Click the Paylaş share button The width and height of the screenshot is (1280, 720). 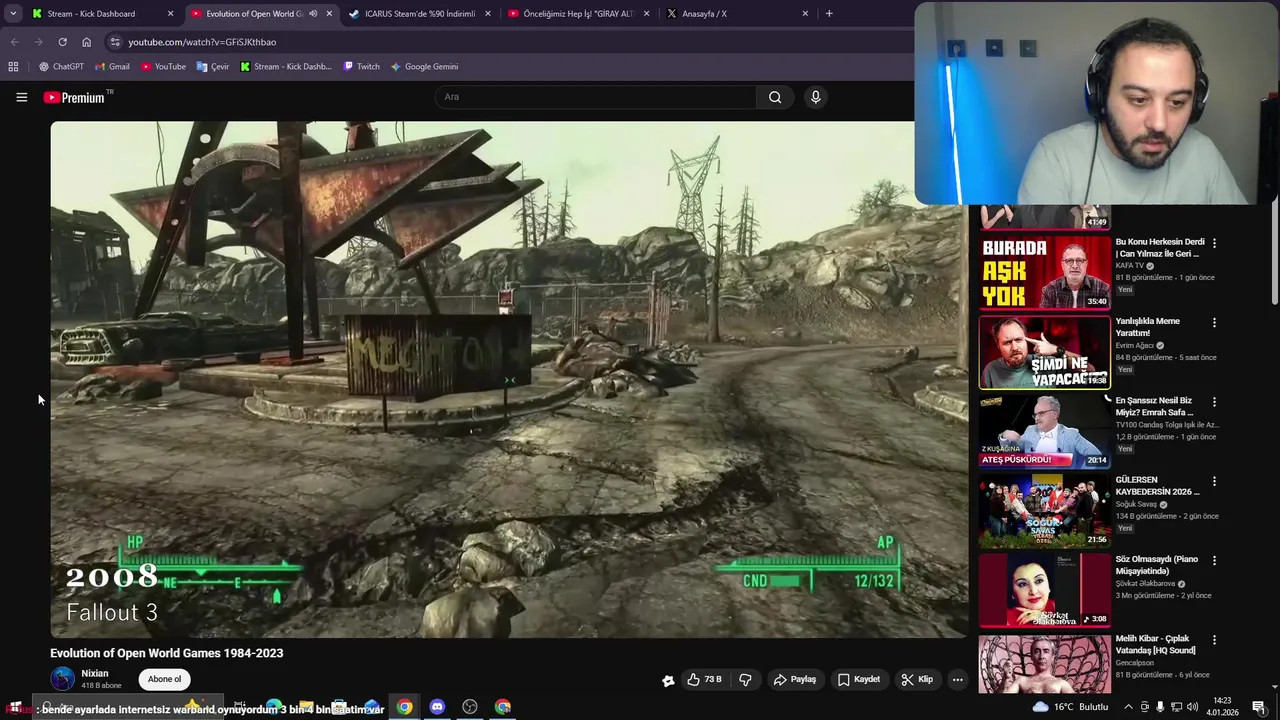click(795, 679)
